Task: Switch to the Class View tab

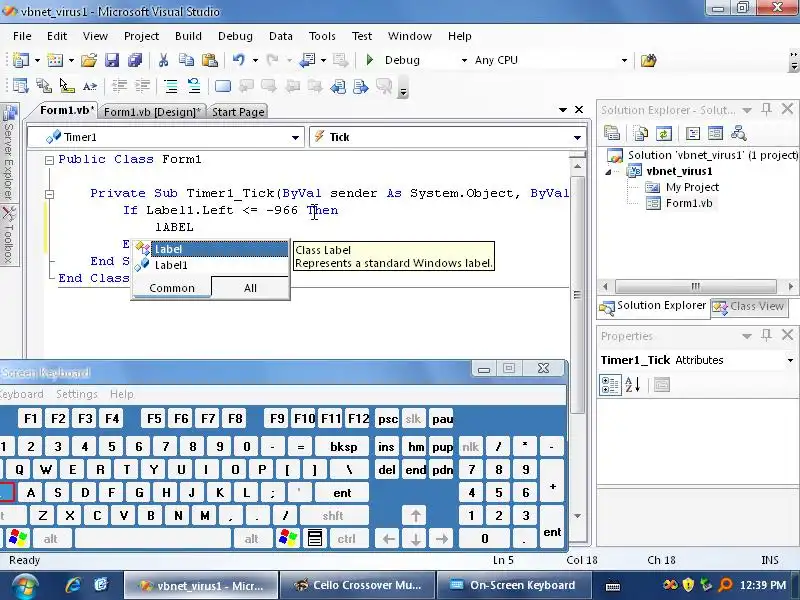Action: (748, 306)
